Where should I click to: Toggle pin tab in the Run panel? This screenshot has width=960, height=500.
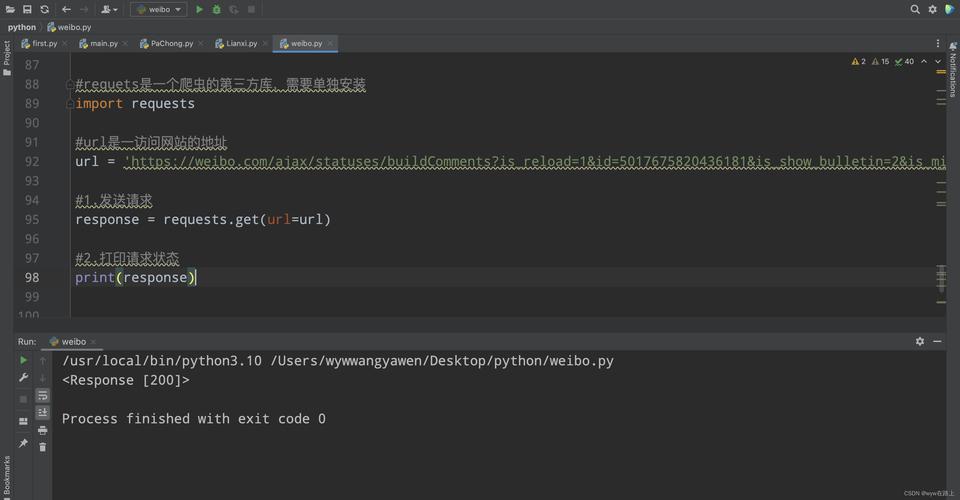click(23, 443)
